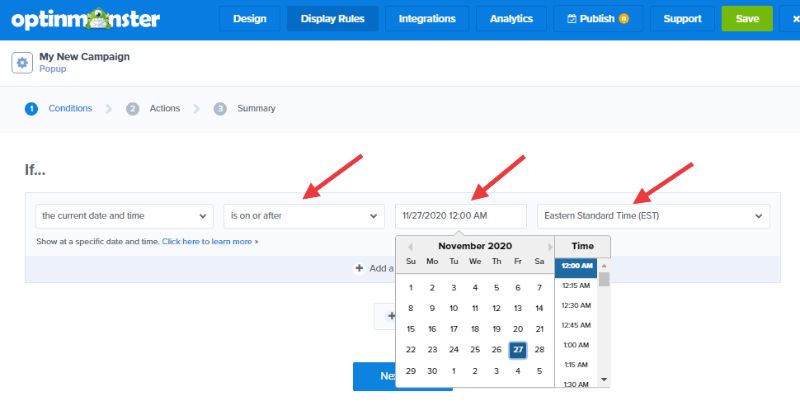Viewport: 800px width, 406px height.
Task: Click the time list scrollbar thumb
Action: (x=604, y=279)
